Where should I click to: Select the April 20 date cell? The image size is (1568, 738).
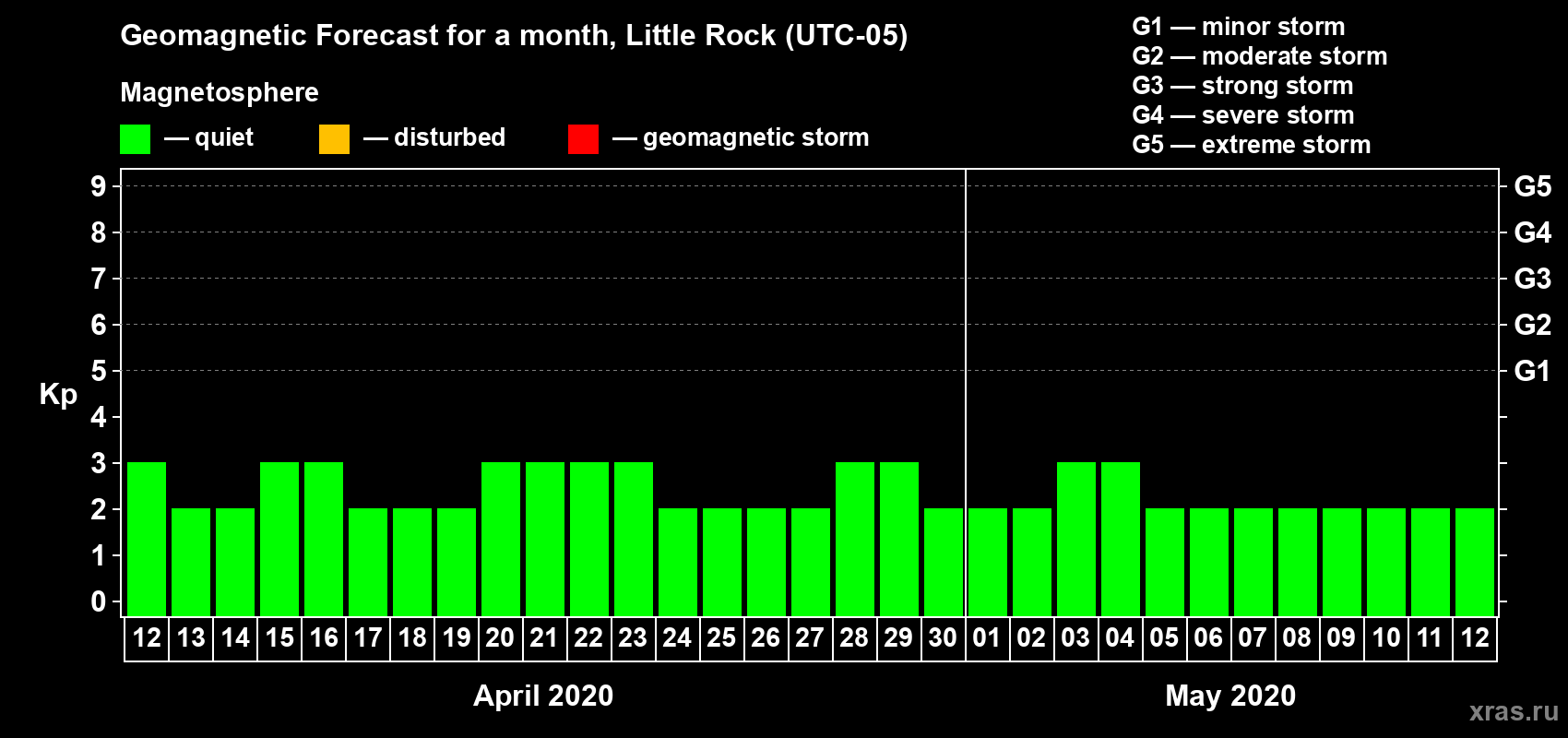pos(501,638)
